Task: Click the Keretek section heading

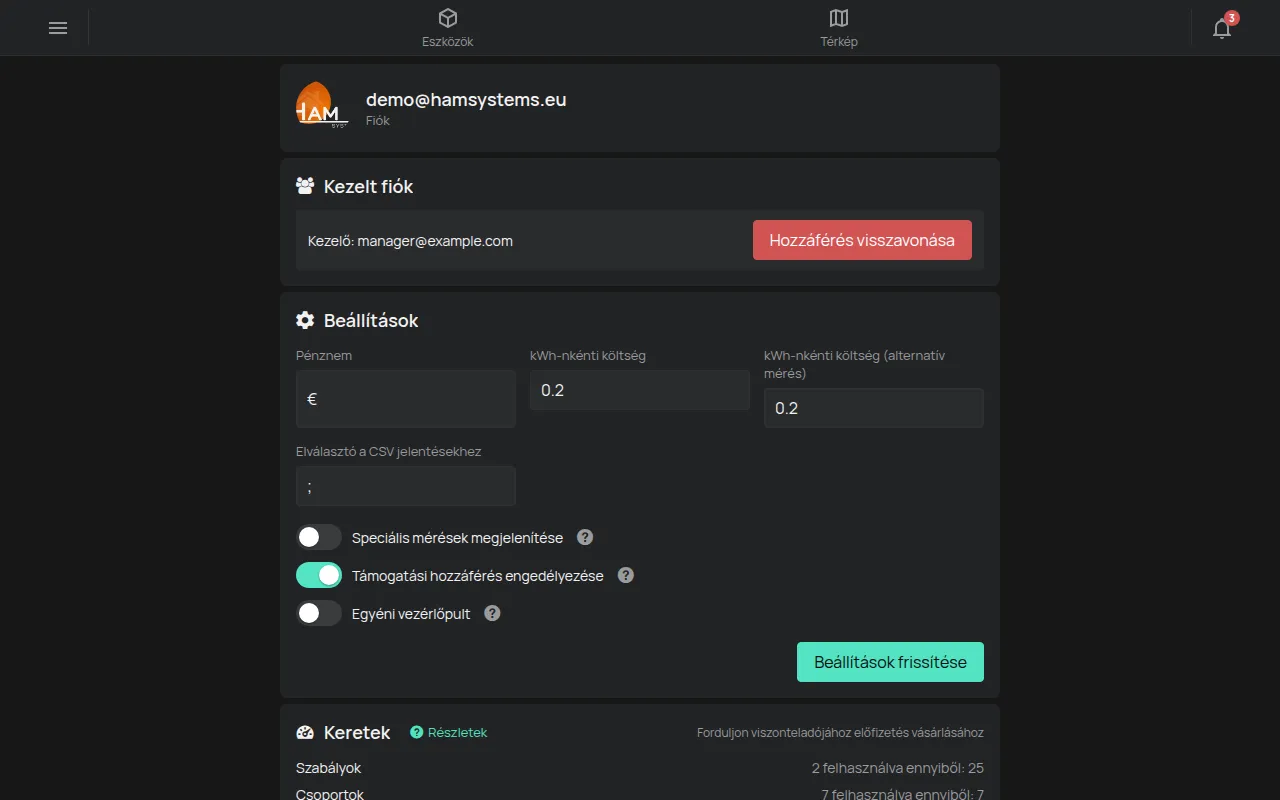Action: 357,732
